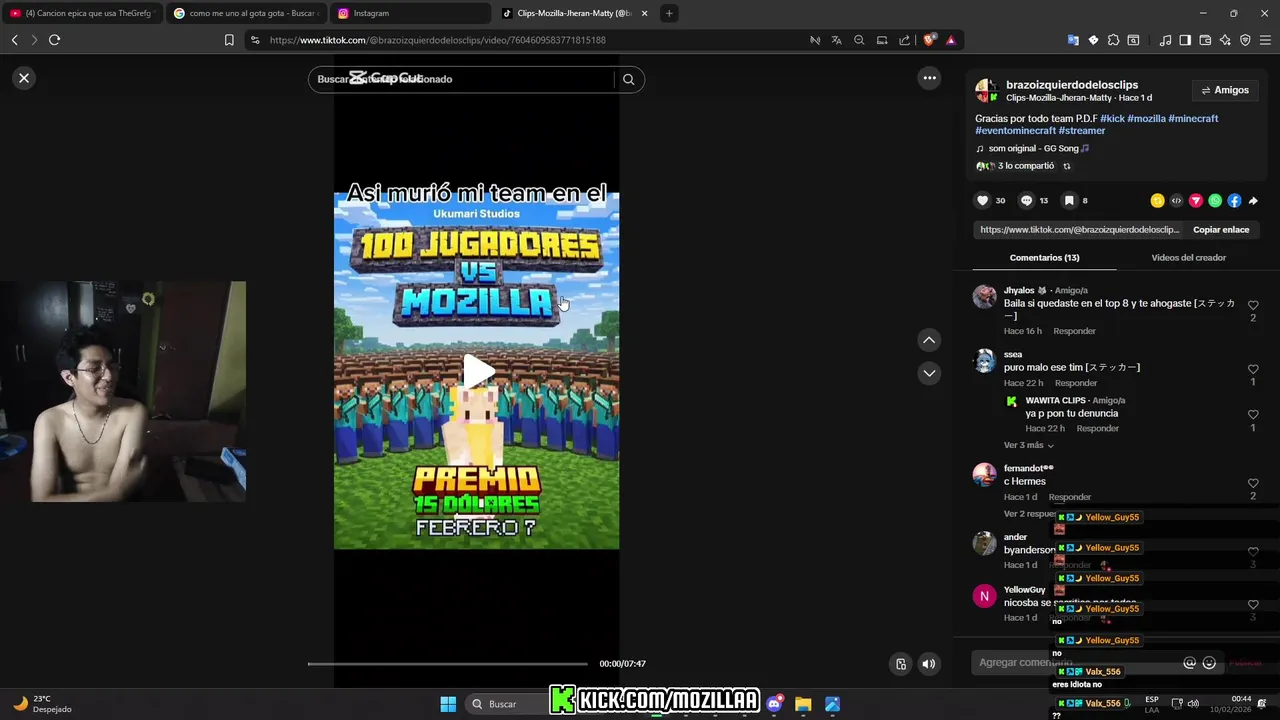The image size is (1280, 720).
Task: Toggle the browser sidebar panel icon
Action: coord(1185,40)
